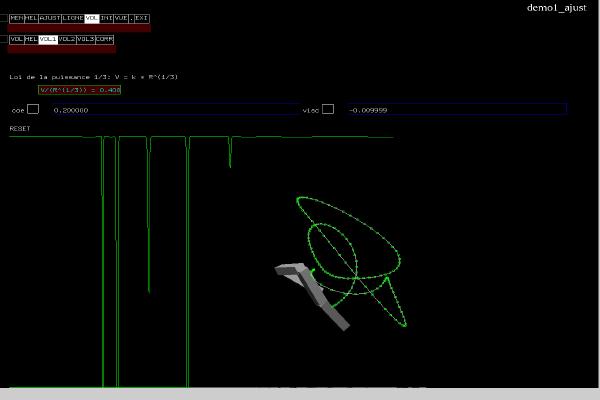The image size is (600, 400).
Task: Open the MEN menu item
Action: 16,18
